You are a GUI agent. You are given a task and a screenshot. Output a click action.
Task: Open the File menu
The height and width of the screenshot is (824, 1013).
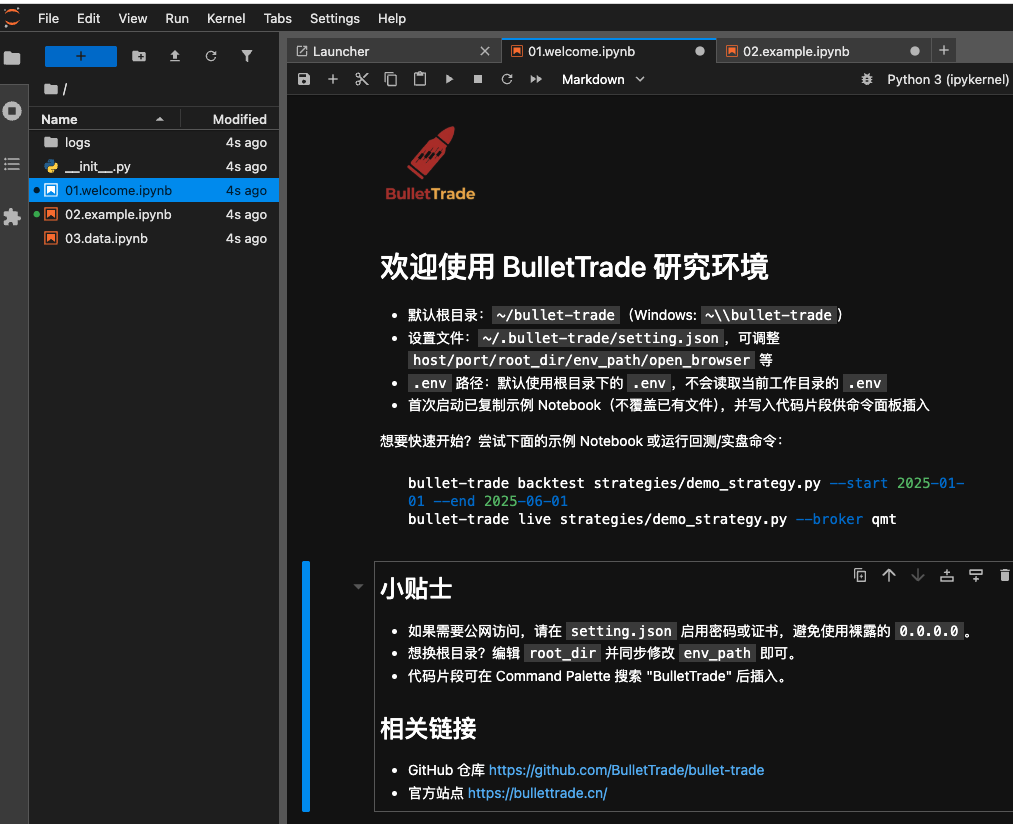48,18
